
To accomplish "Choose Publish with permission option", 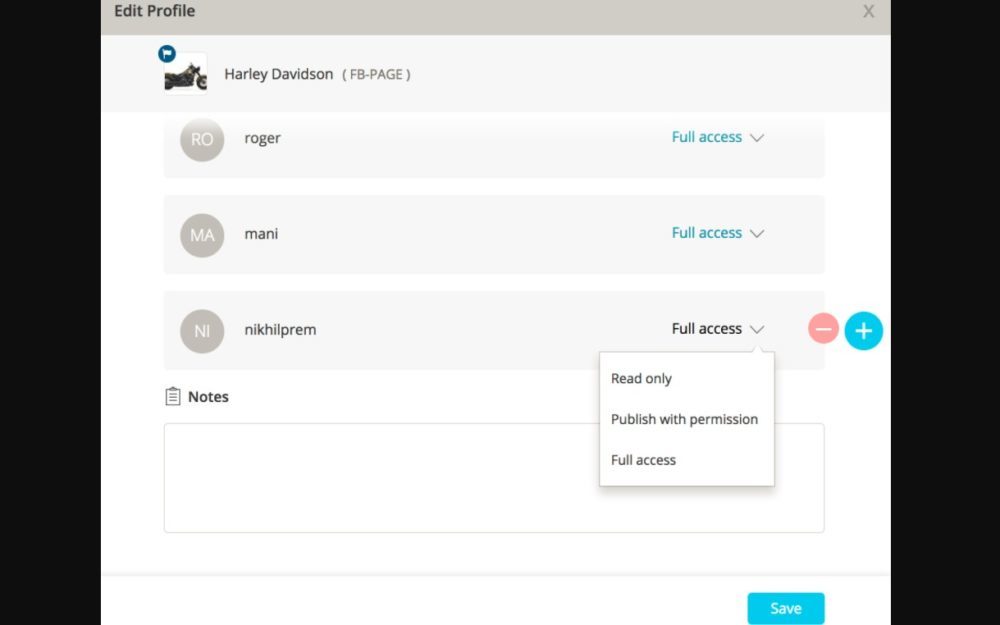I will click(x=684, y=419).
